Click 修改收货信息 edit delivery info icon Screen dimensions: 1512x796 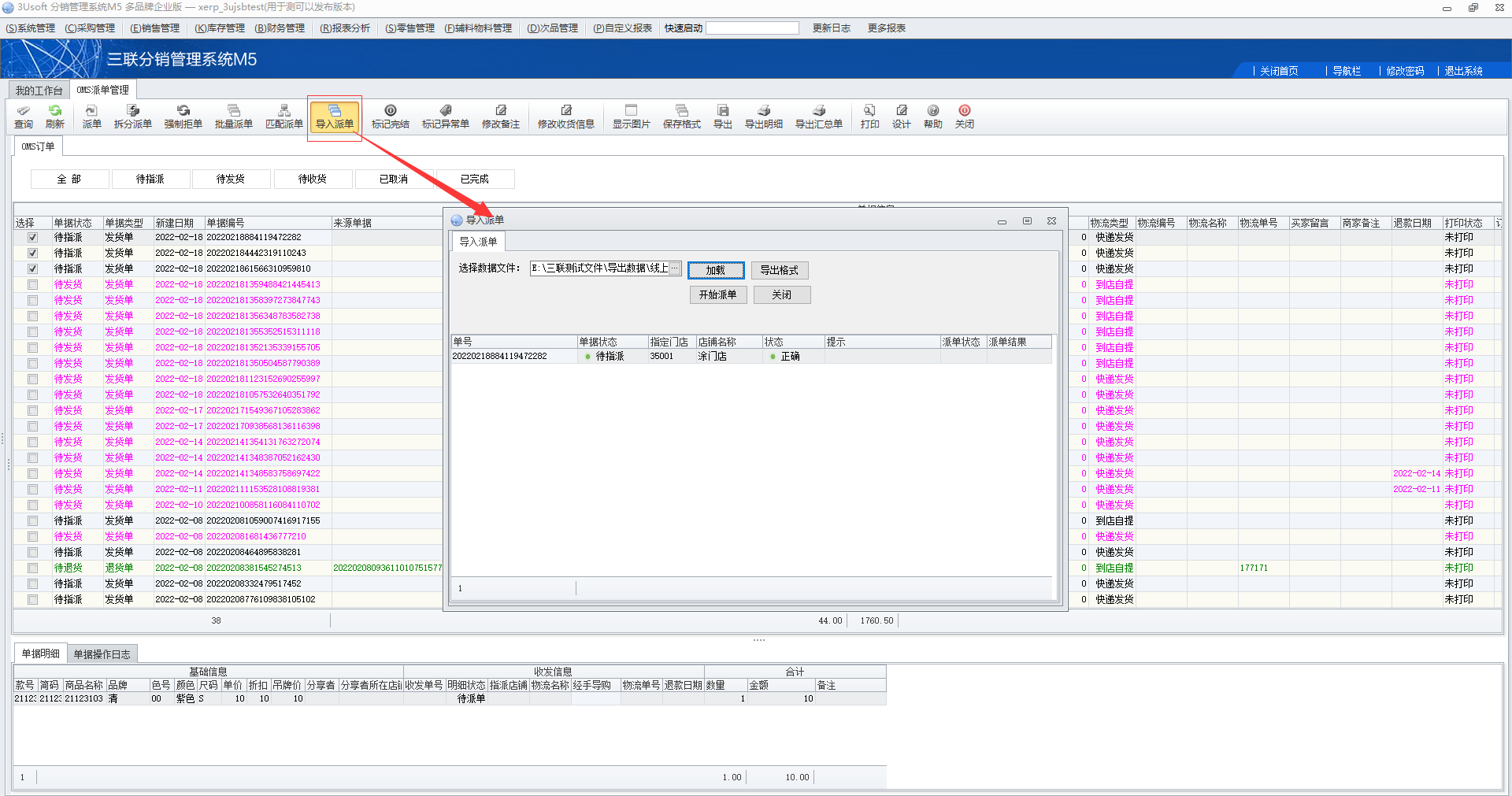[x=566, y=117]
